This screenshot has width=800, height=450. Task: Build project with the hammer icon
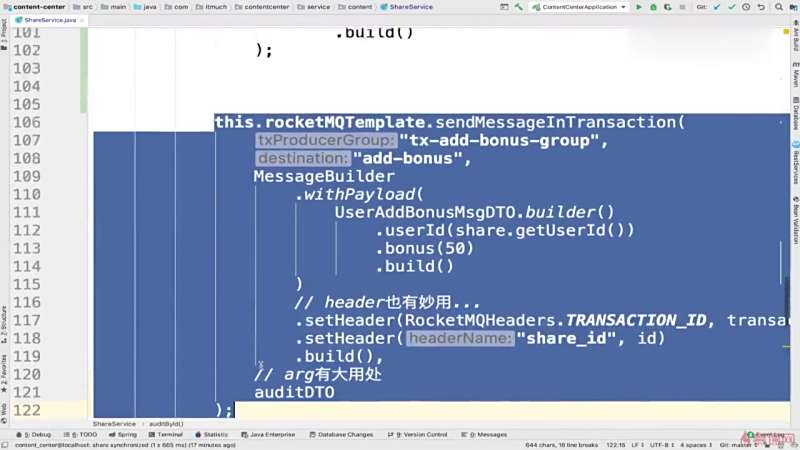[519, 7]
